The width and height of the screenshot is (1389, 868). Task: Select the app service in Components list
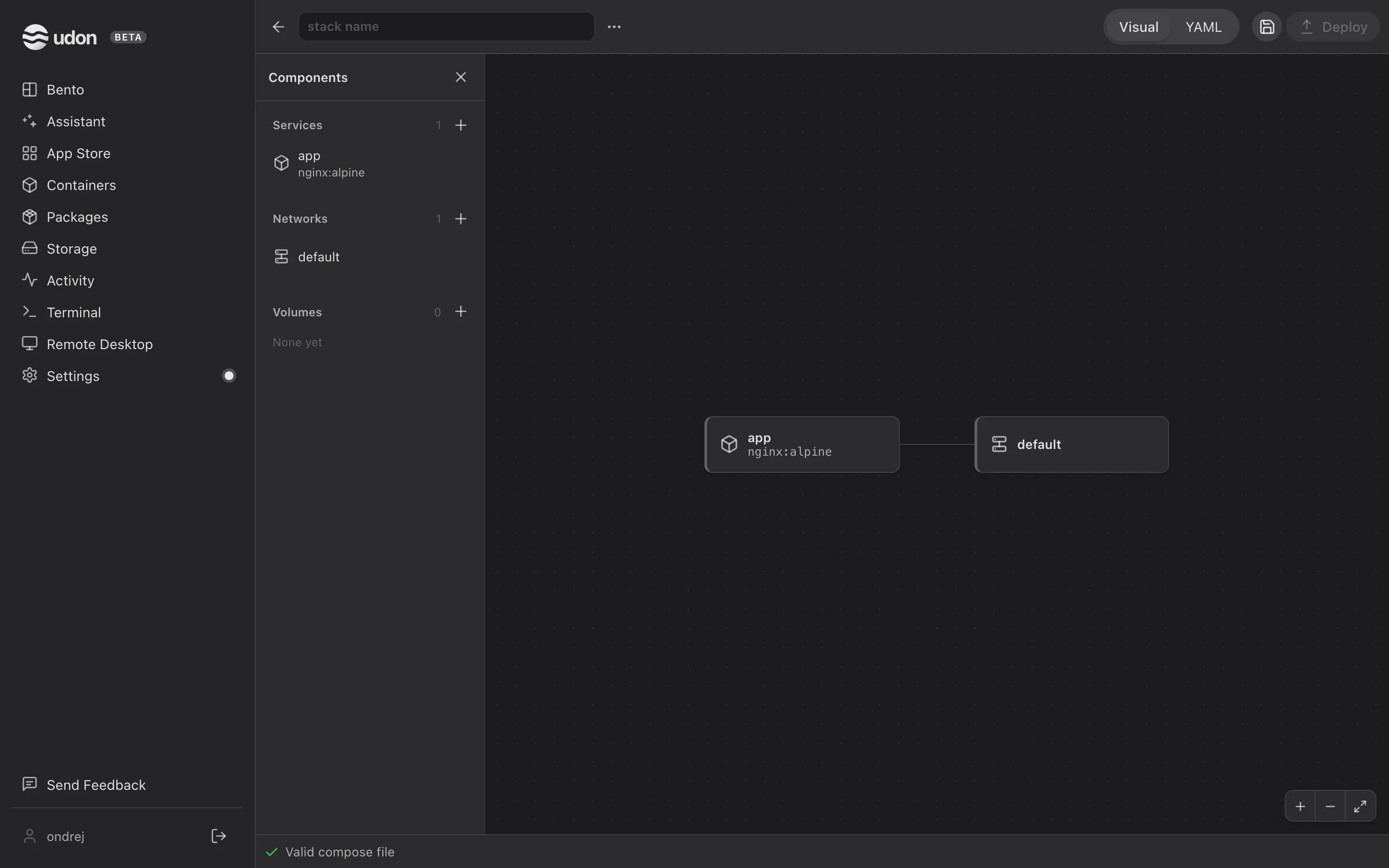click(x=369, y=163)
